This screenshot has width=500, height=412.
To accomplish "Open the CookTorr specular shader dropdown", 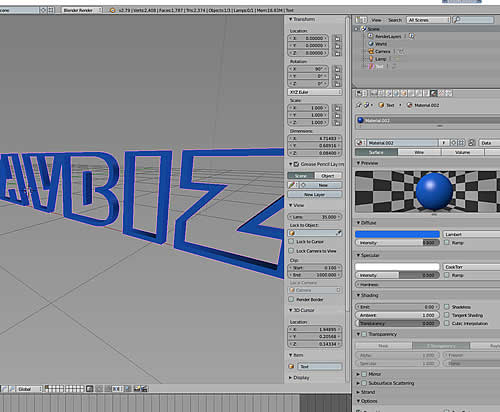I will 471,267.
